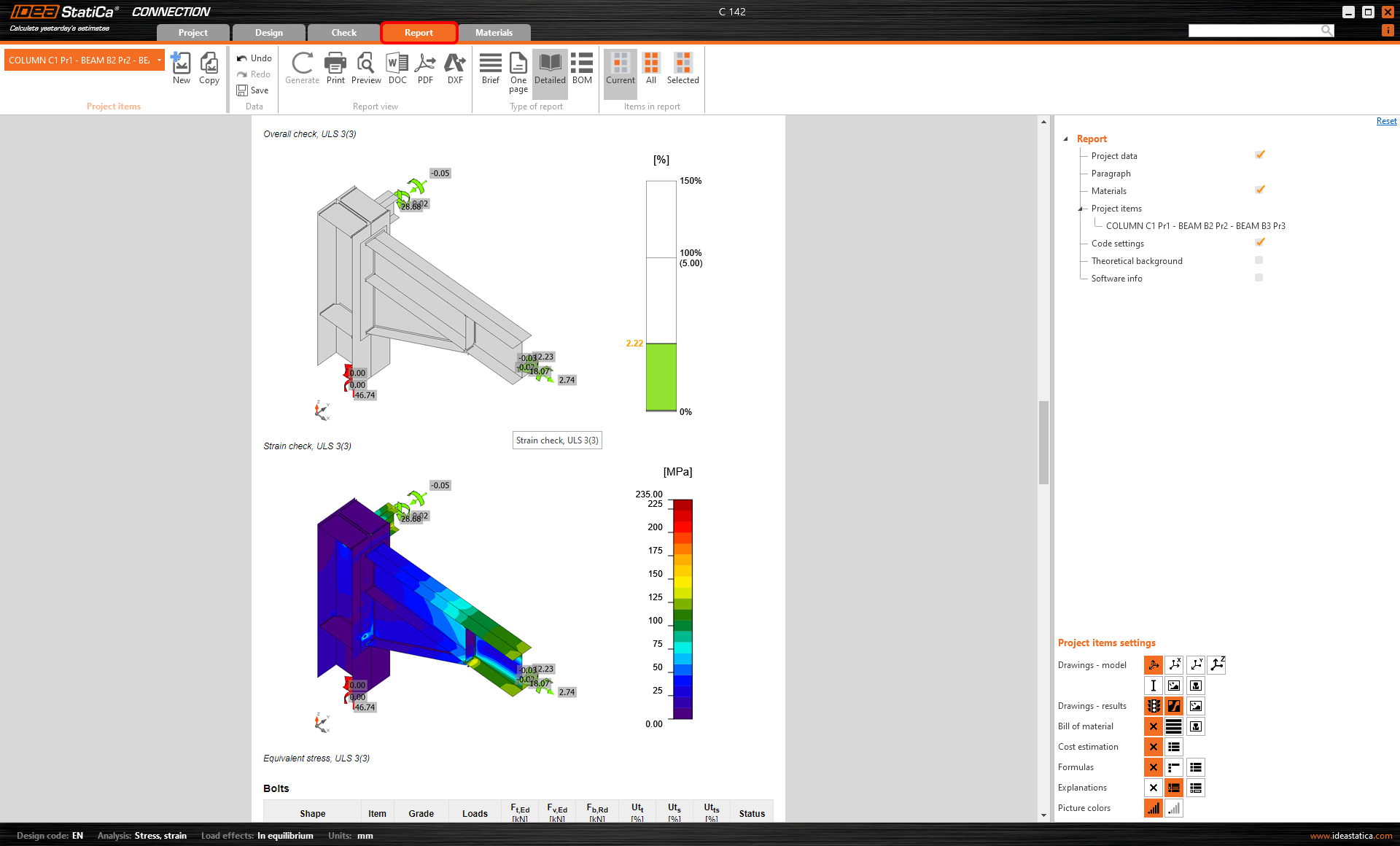Enable Software info checkbox

click(x=1259, y=278)
